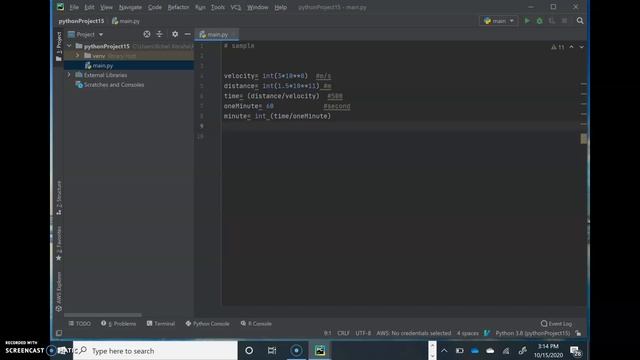Click Python 3.8 interpreter status entry
Screen dimensions: 640x360
(532, 333)
